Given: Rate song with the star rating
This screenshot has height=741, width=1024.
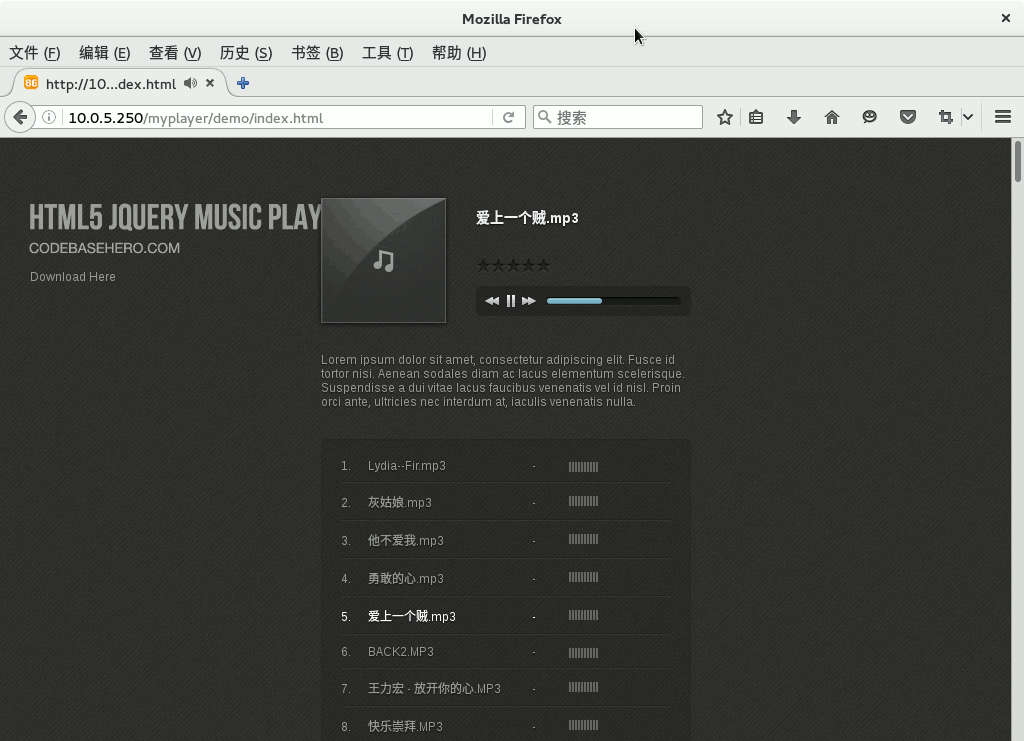Looking at the screenshot, I should tap(513, 265).
